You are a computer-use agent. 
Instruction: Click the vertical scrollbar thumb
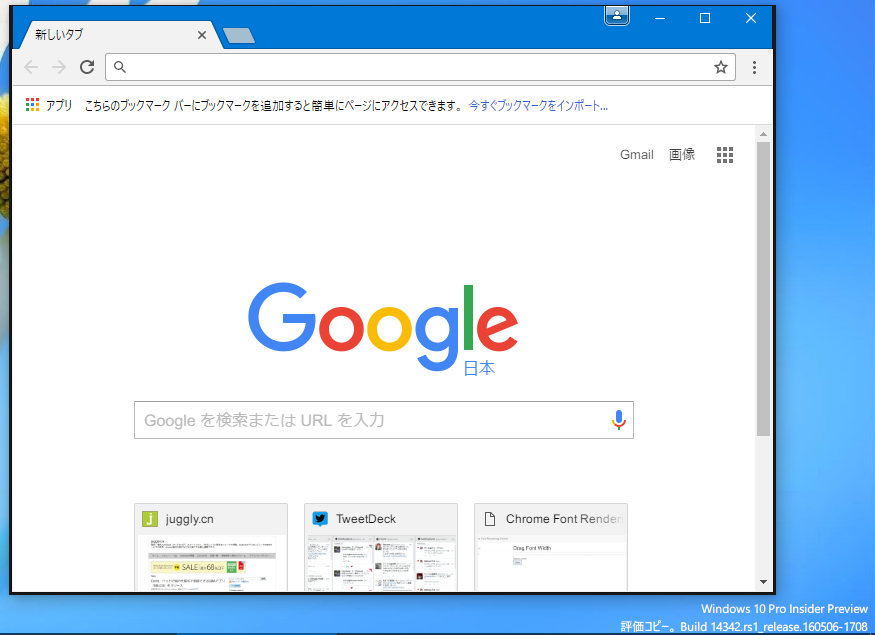[763, 288]
